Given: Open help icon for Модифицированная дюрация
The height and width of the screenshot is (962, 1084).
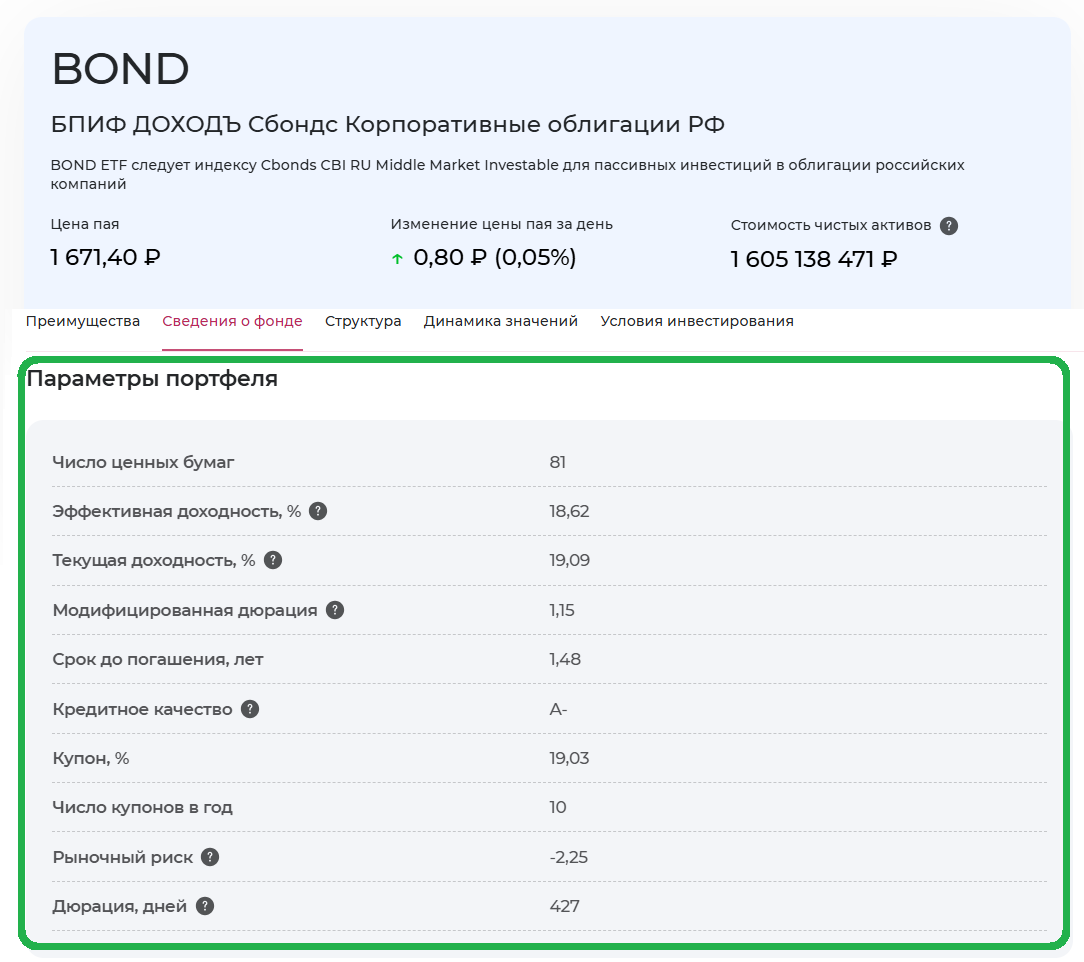Looking at the screenshot, I should click(335, 610).
